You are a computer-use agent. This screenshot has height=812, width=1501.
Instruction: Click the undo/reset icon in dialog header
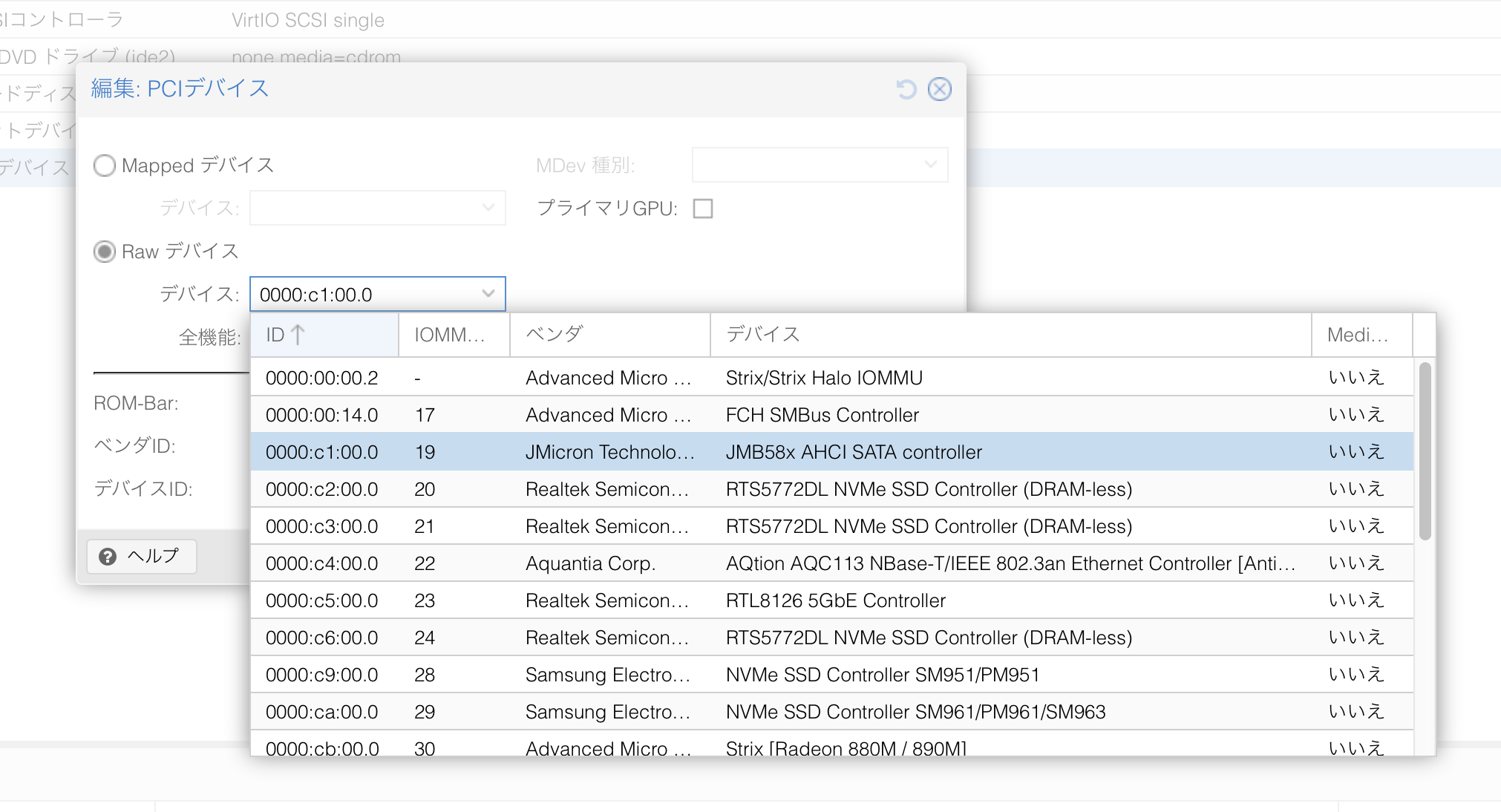pyautogui.click(x=905, y=89)
